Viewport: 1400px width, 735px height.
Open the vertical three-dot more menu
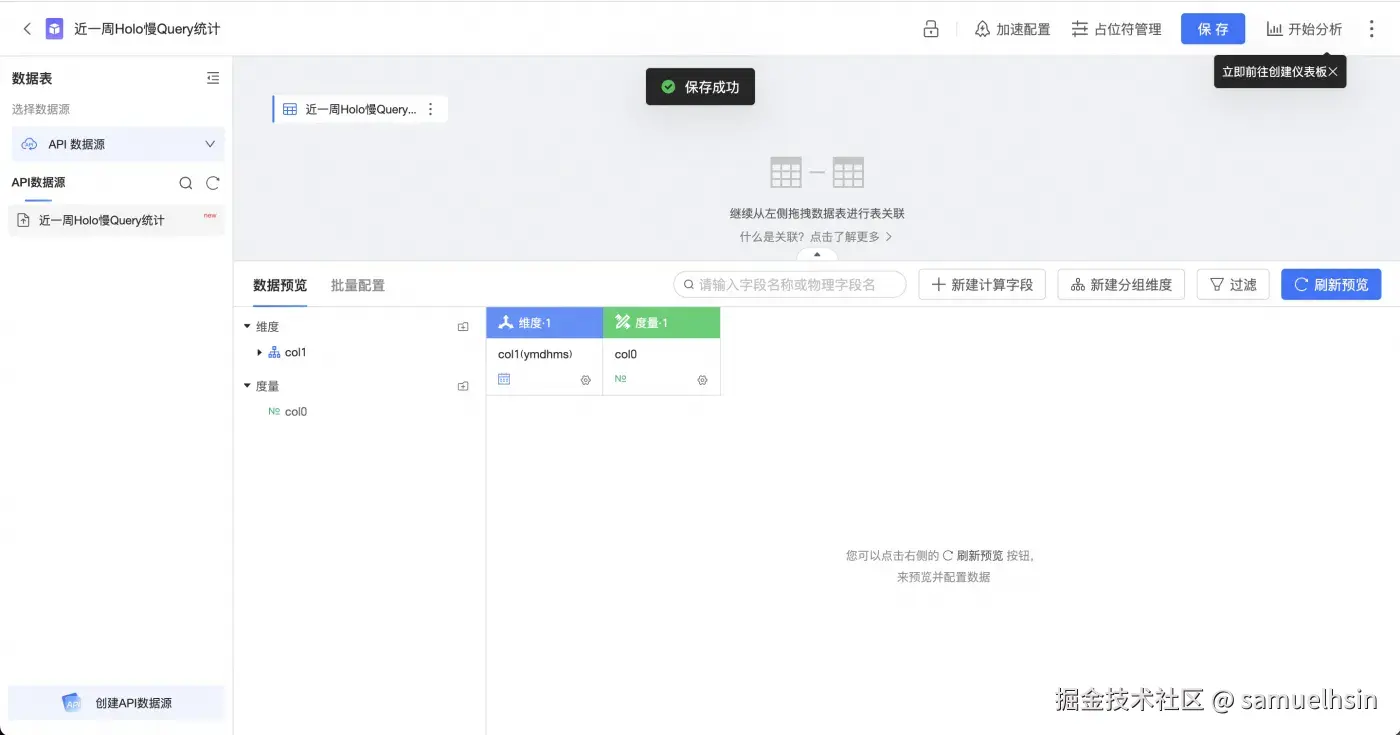tap(1372, 29)
